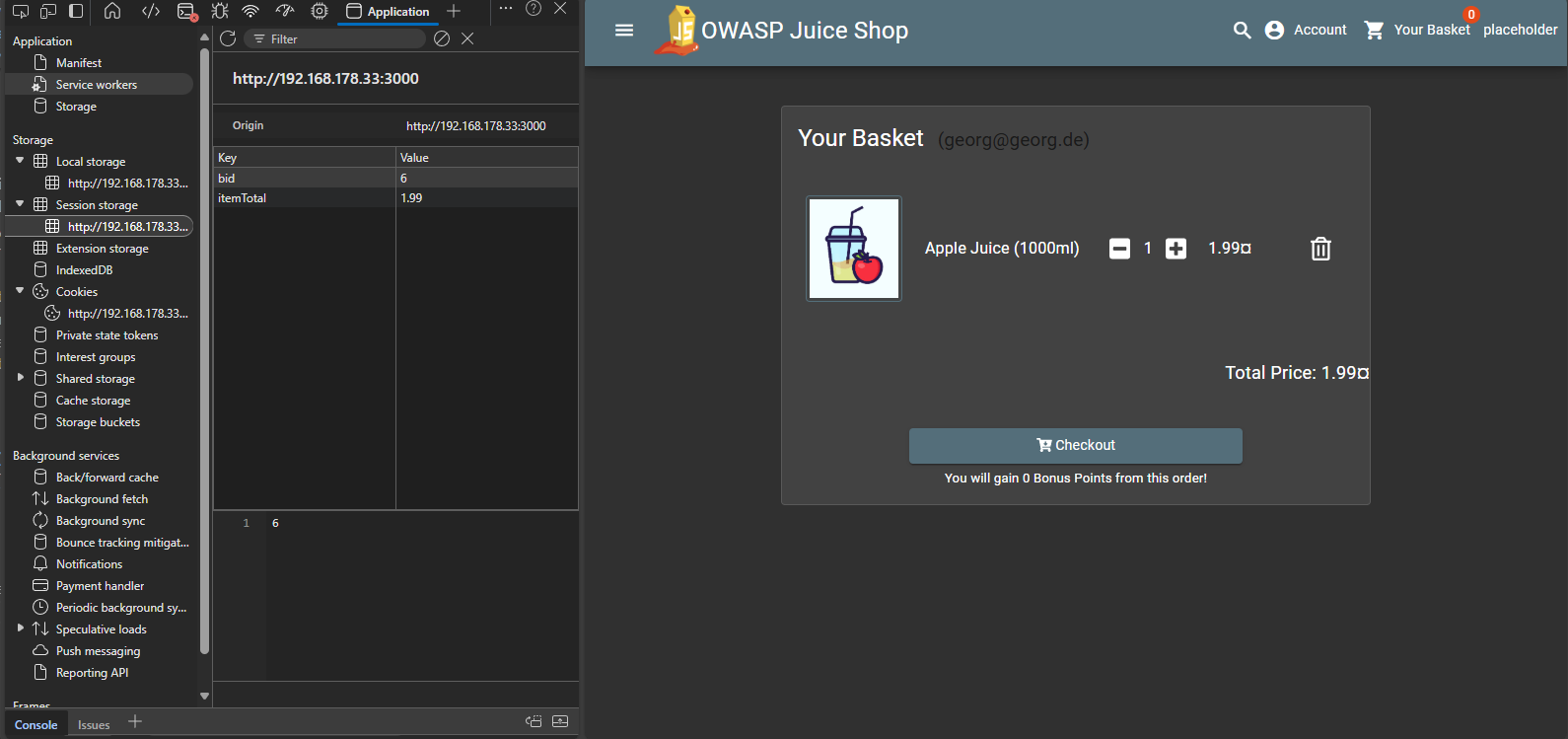1568x739 pixels.
Task: Collapse the Session storage tree node
Action: tap(20, 204)
